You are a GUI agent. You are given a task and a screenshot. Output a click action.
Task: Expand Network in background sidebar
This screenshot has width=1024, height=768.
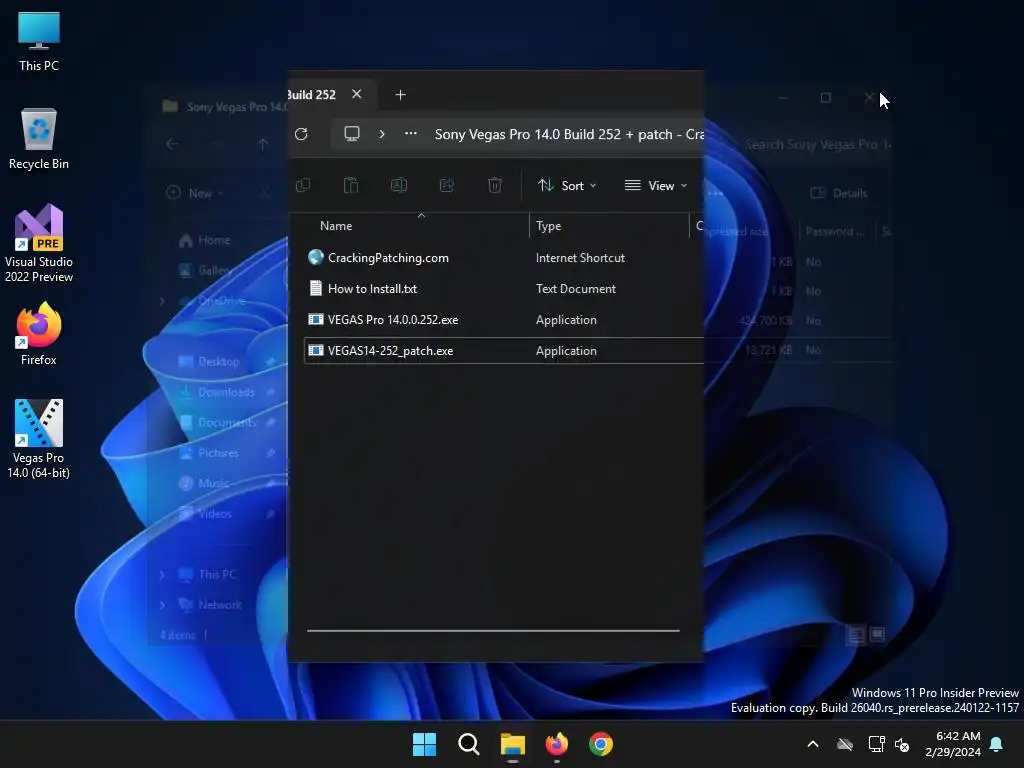[x=162, y=605]
